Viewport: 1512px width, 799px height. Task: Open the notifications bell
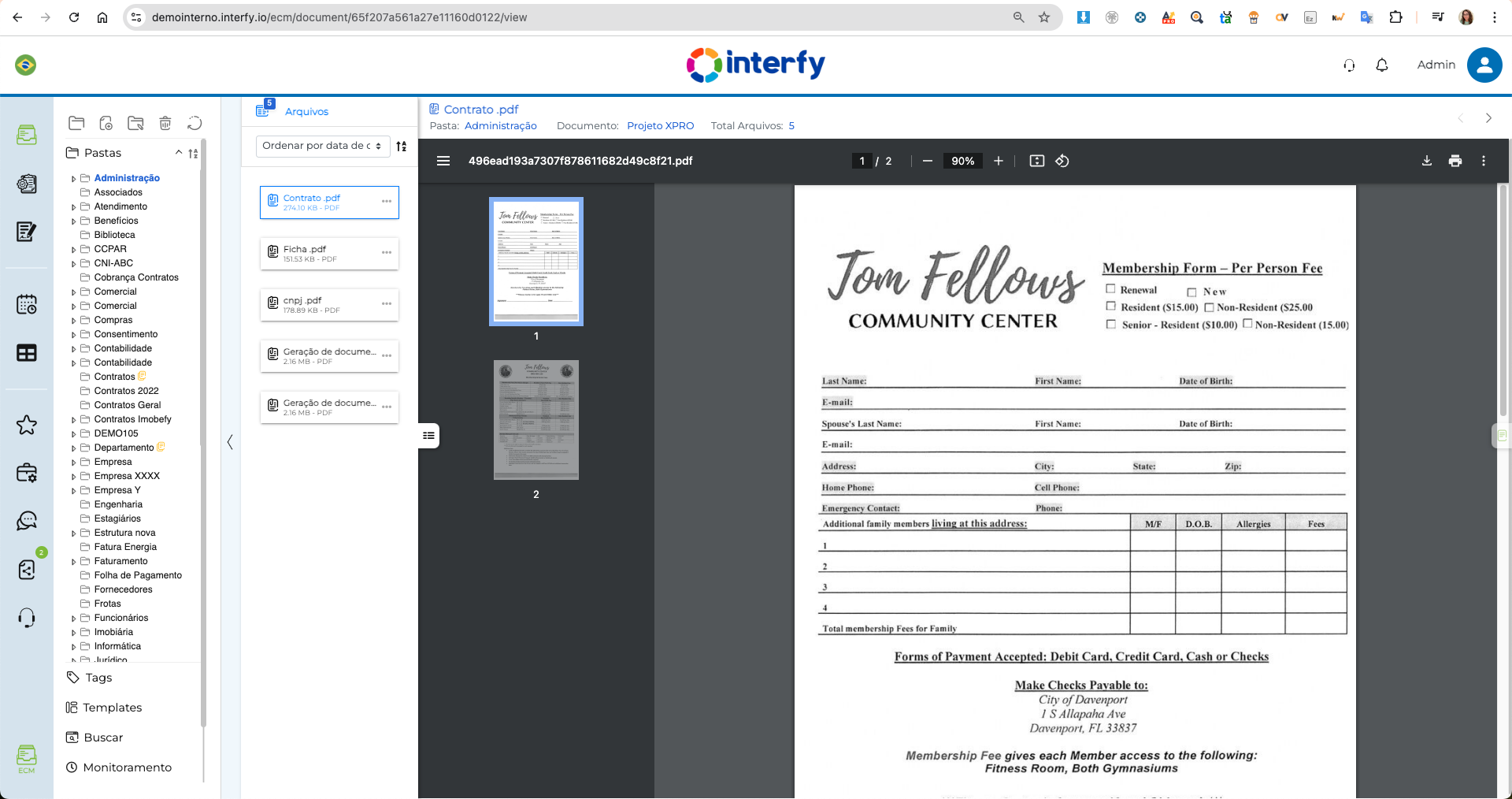coord(1381,65)
